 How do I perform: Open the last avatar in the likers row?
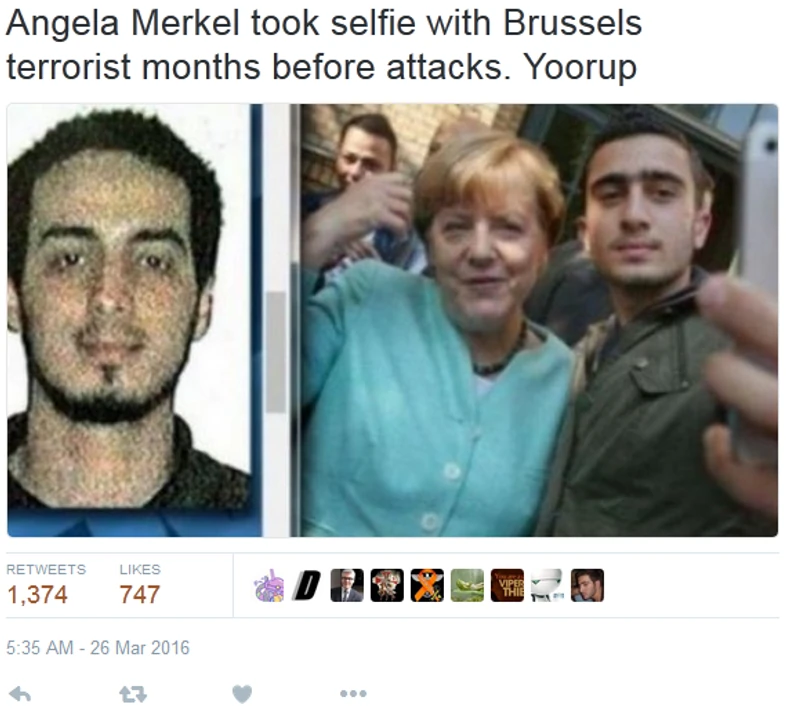click(587, 585)
